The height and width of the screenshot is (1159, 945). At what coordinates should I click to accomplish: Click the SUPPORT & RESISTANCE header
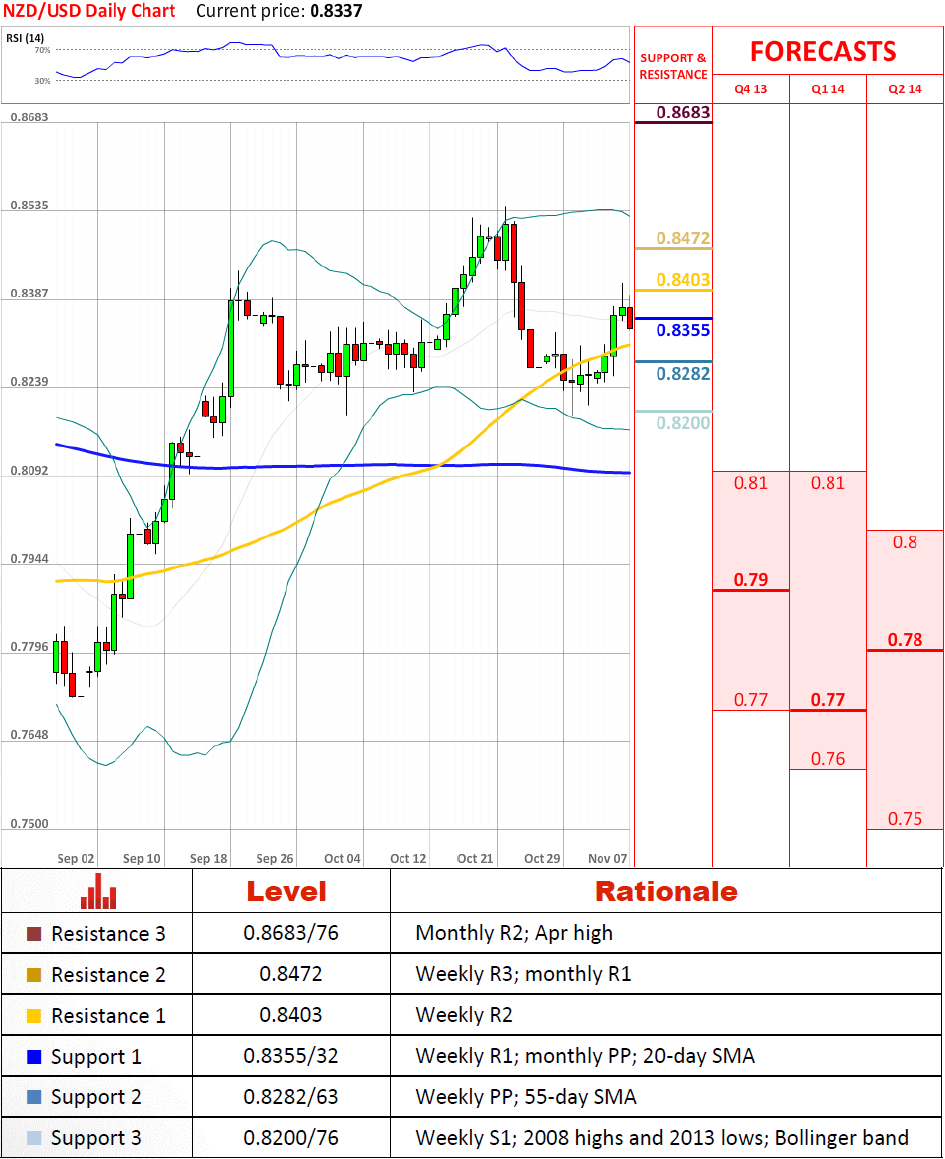coord(673,66)
